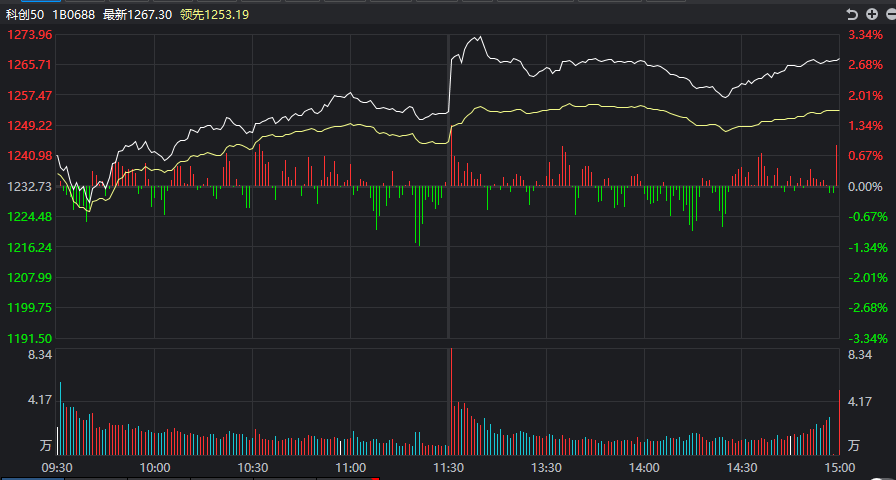Select the 09:30 time marker on the axis
Screen dimensions: 896x480
(57, 467)
